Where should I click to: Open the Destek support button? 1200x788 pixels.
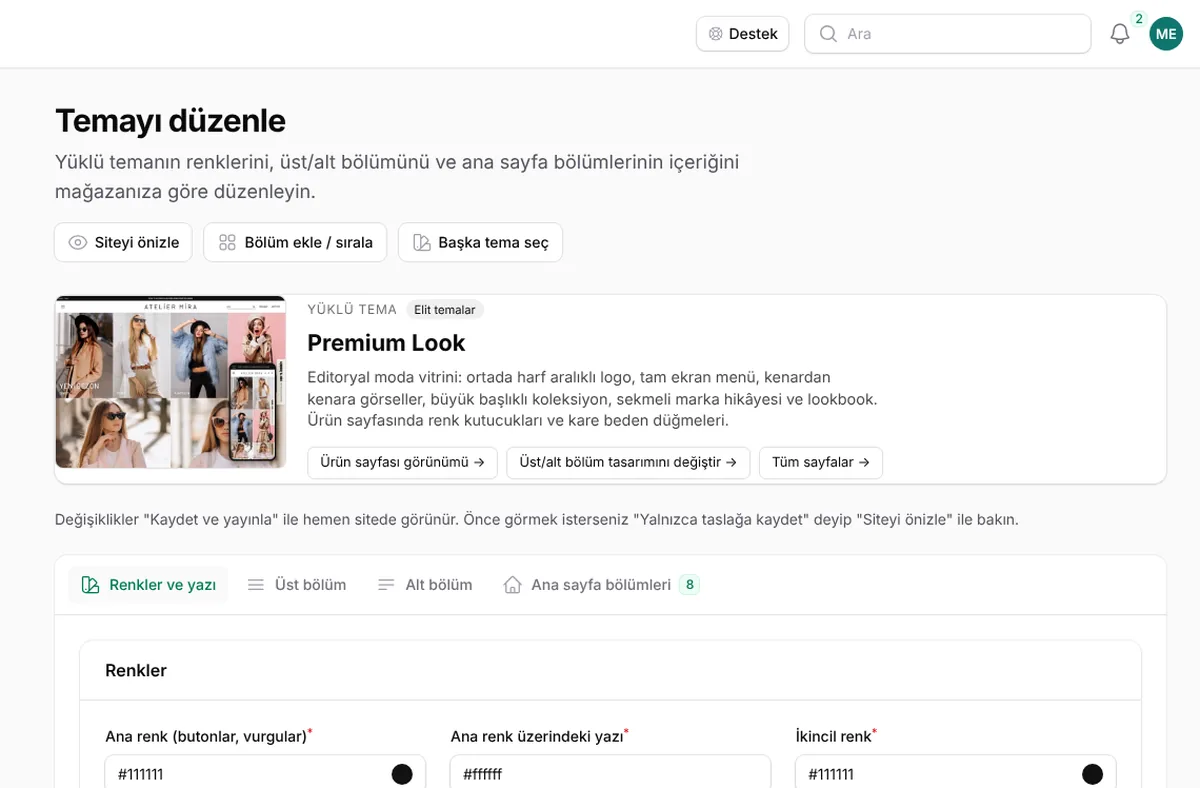coord(742,34)
